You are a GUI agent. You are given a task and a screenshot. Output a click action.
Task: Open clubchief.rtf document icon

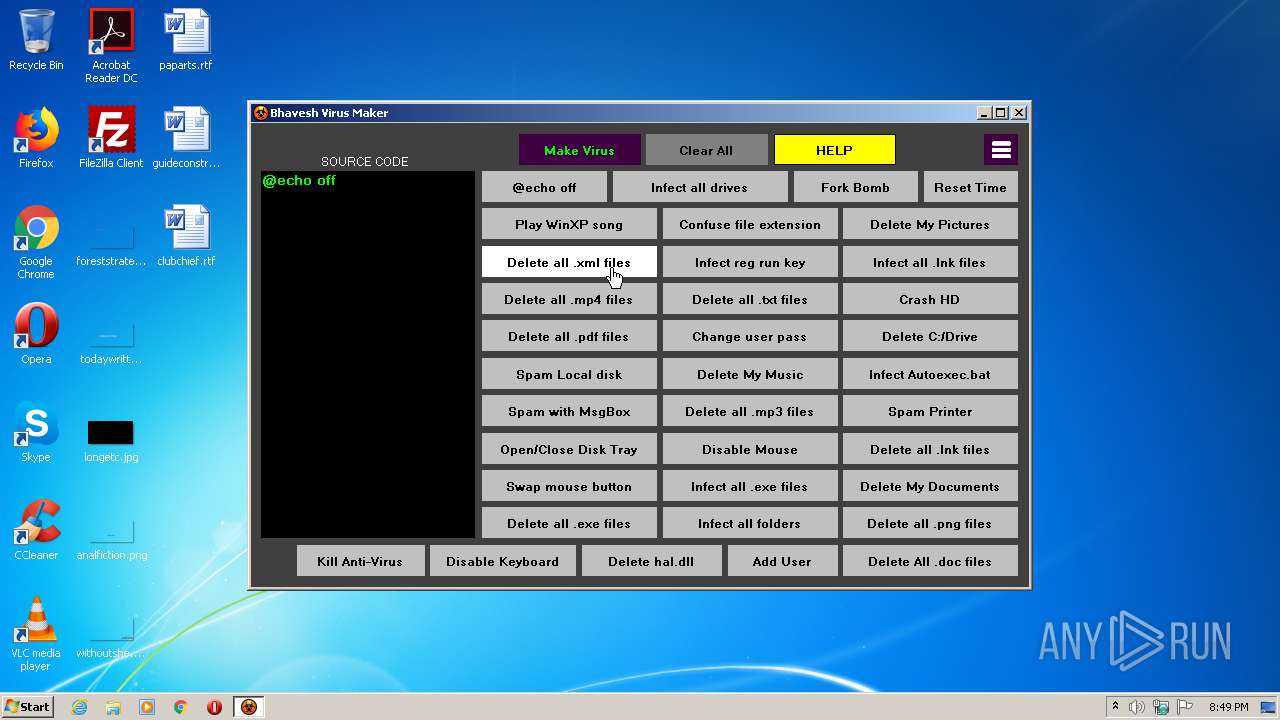pos(186,236)
